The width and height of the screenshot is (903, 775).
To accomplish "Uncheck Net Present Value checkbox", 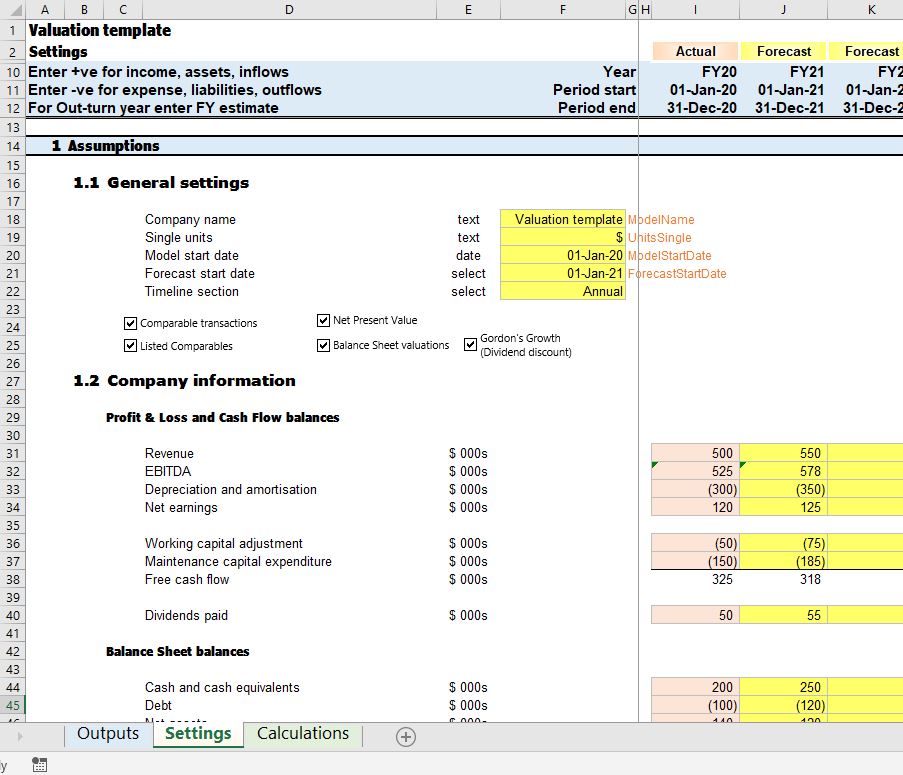I will point(323,320).
